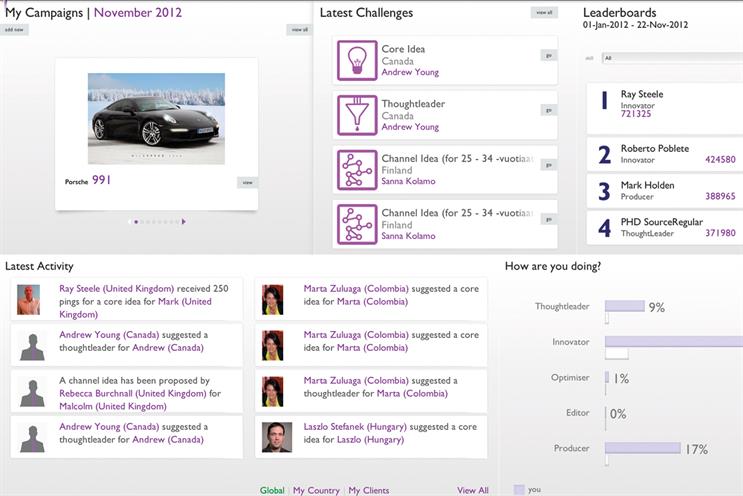
Task: Switch activity filter to My Country
Action: pos(316,490)
